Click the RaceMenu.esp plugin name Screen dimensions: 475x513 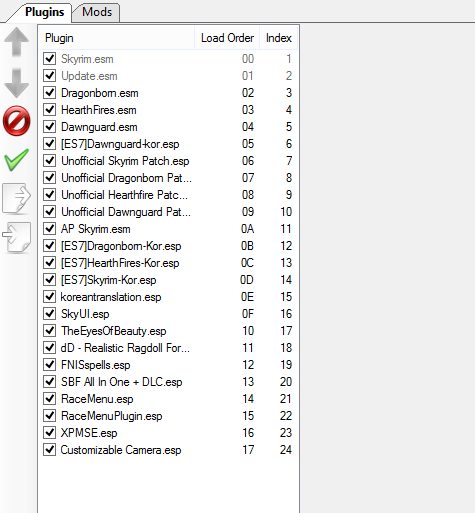pos(97,399)
